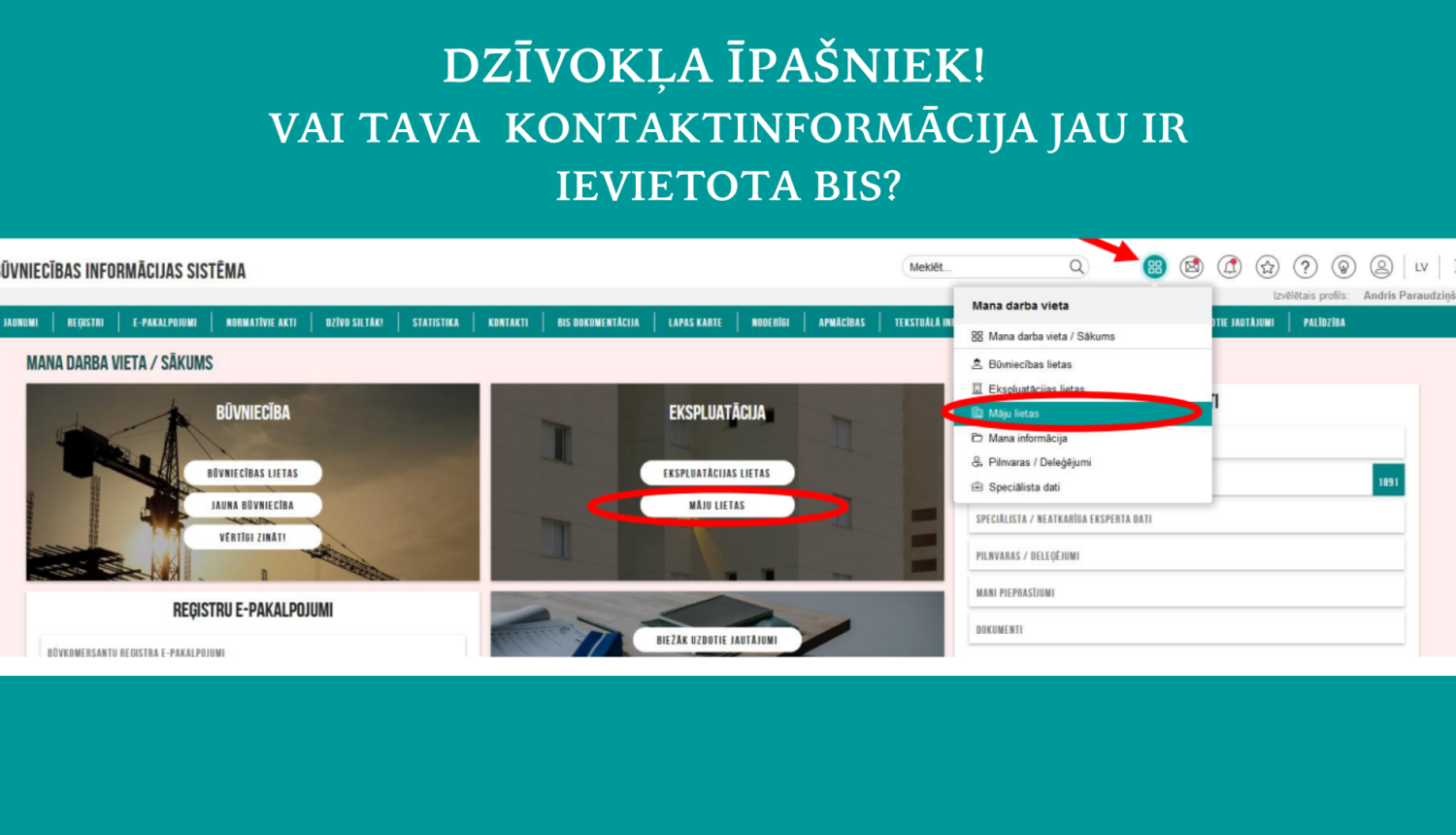Open the help question mark icon
Screen dimensions: 1456x835
pos(1305,267)
